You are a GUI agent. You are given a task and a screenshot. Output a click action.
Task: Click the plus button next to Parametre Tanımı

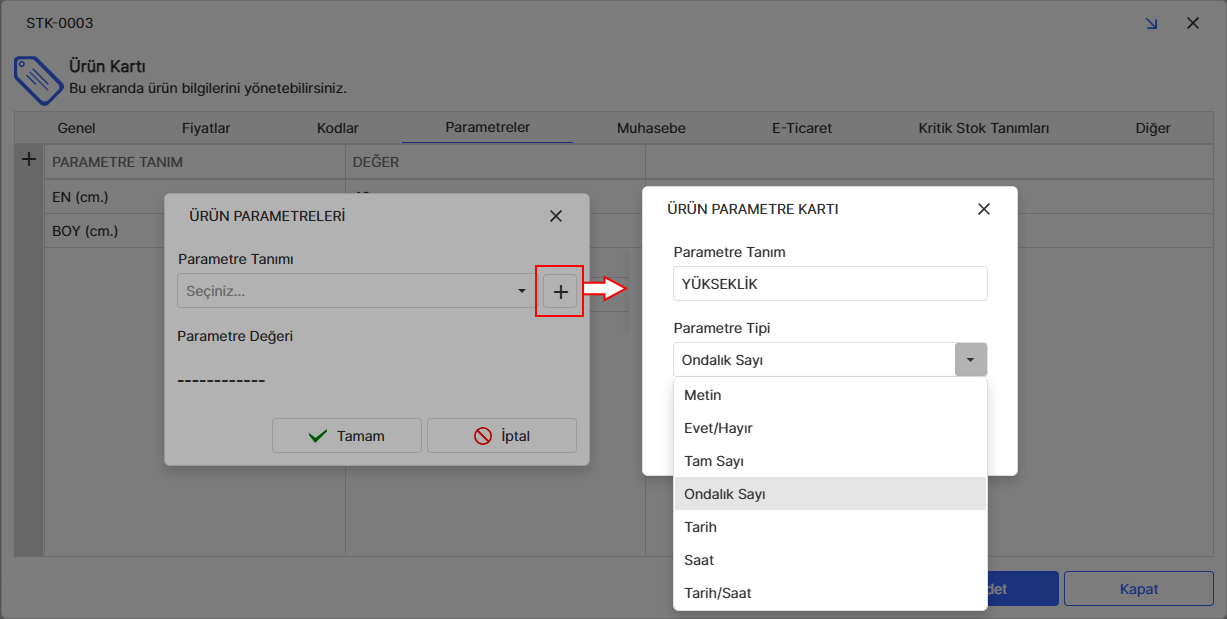click(x=560, y=291)
